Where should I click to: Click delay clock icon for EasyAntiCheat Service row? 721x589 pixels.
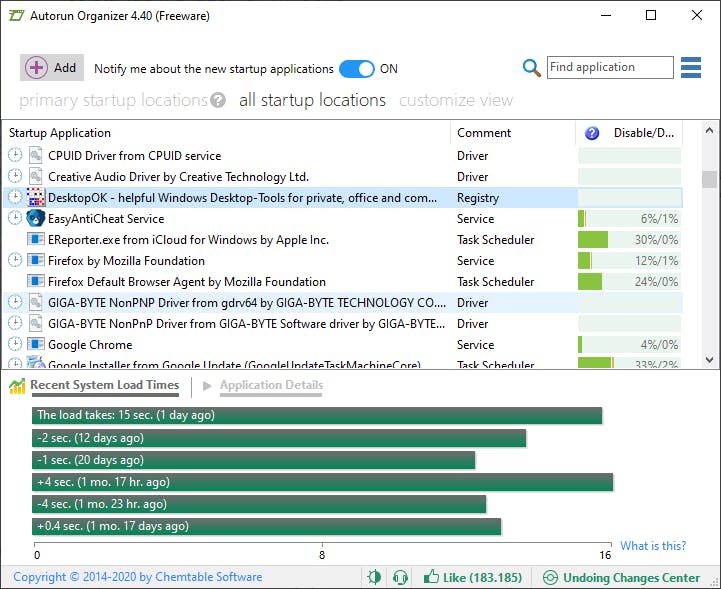coord(15,218)
